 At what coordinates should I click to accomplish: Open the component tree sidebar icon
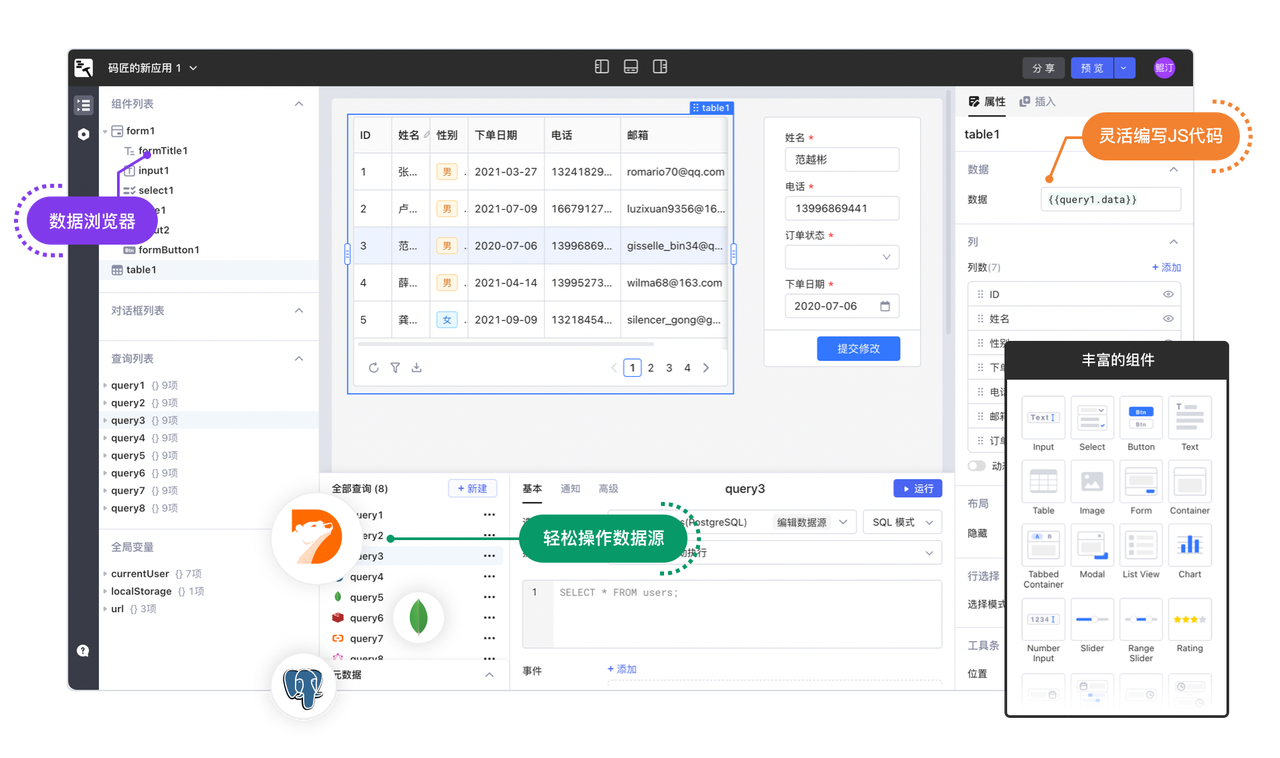84,105
